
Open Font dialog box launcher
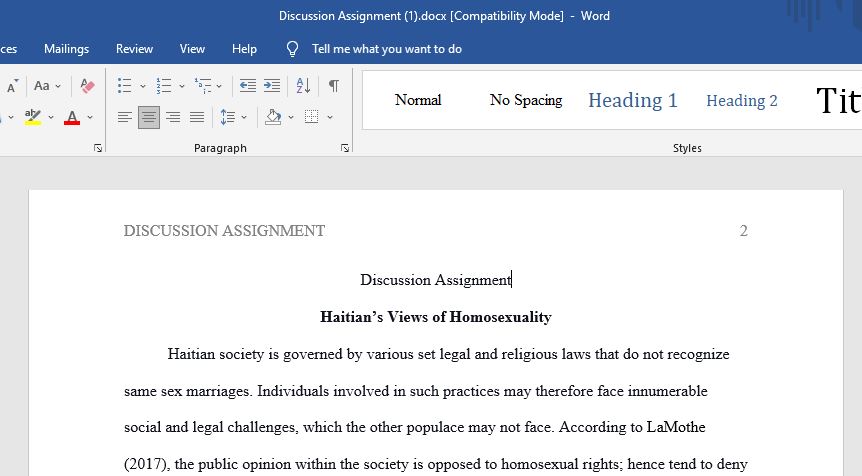click(x=98, y=148)
